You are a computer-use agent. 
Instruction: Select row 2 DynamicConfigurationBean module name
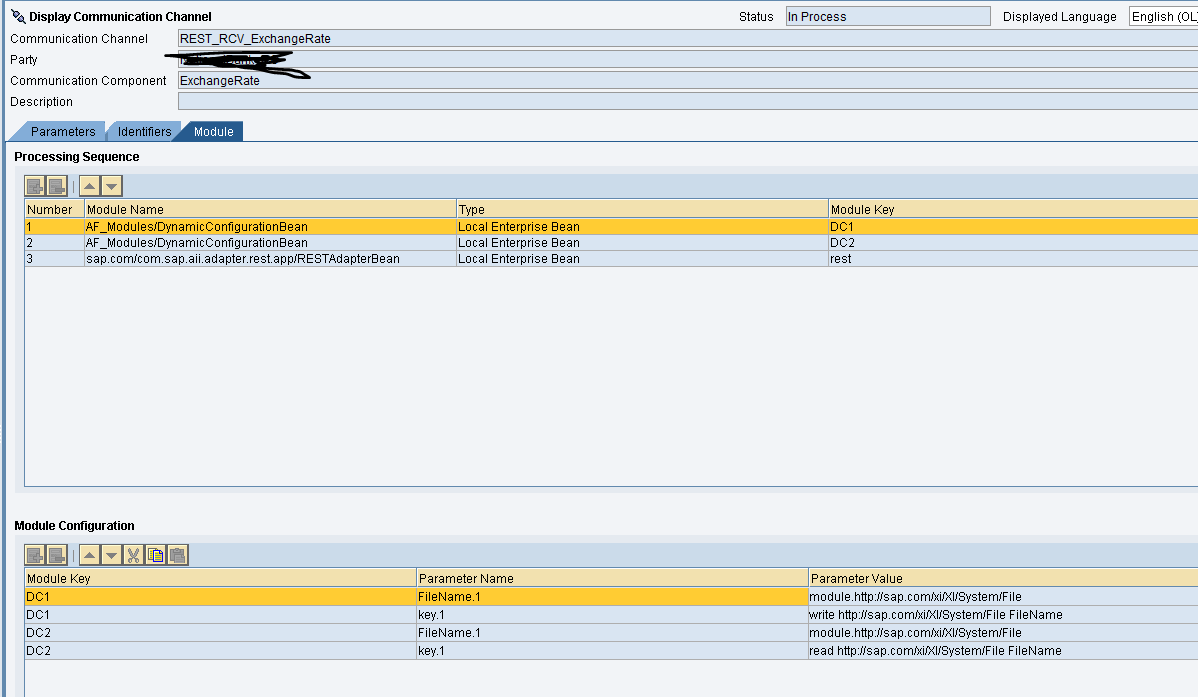pyautogui.click(x=270, y=242)
